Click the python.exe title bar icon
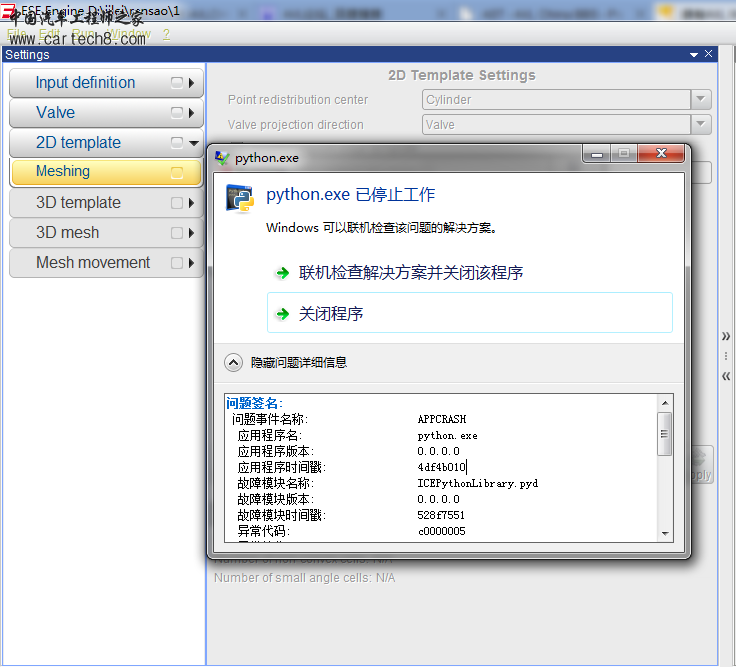Viewport: 736px width, 667px height. [222, 158]
